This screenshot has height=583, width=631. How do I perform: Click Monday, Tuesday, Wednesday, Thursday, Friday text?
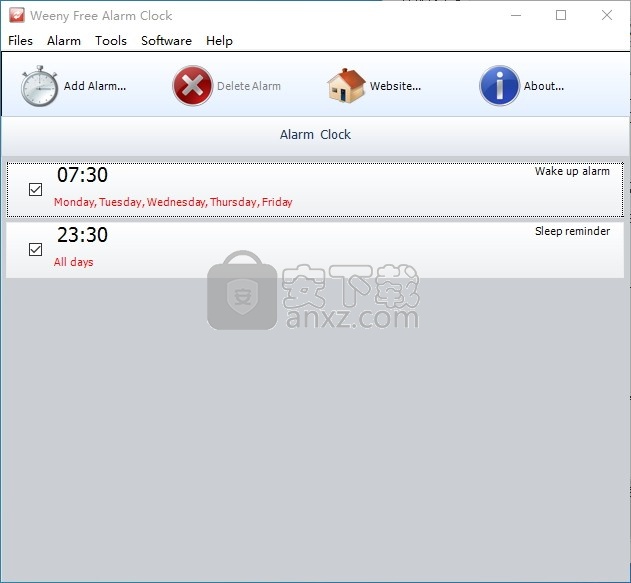[x=173, y=202]
